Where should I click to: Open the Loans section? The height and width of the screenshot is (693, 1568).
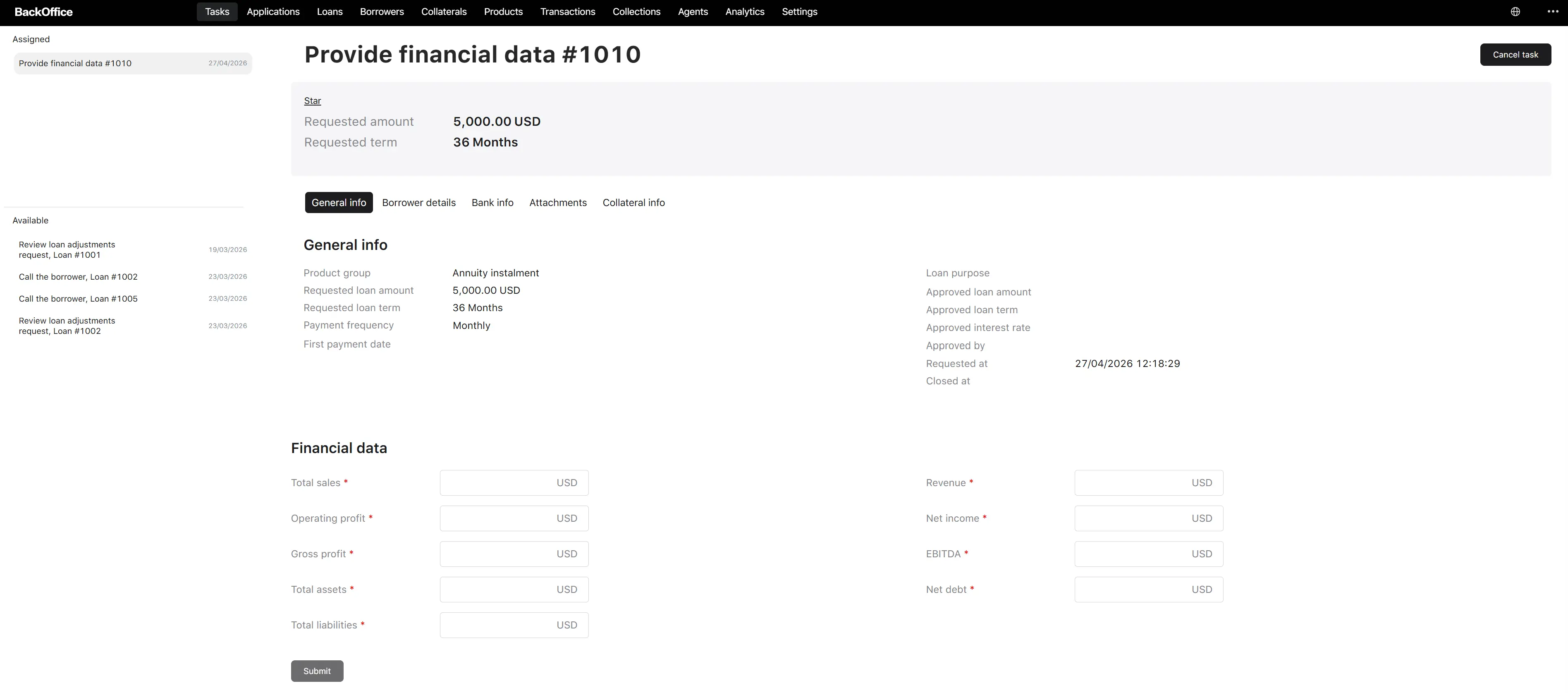(329, 12)
